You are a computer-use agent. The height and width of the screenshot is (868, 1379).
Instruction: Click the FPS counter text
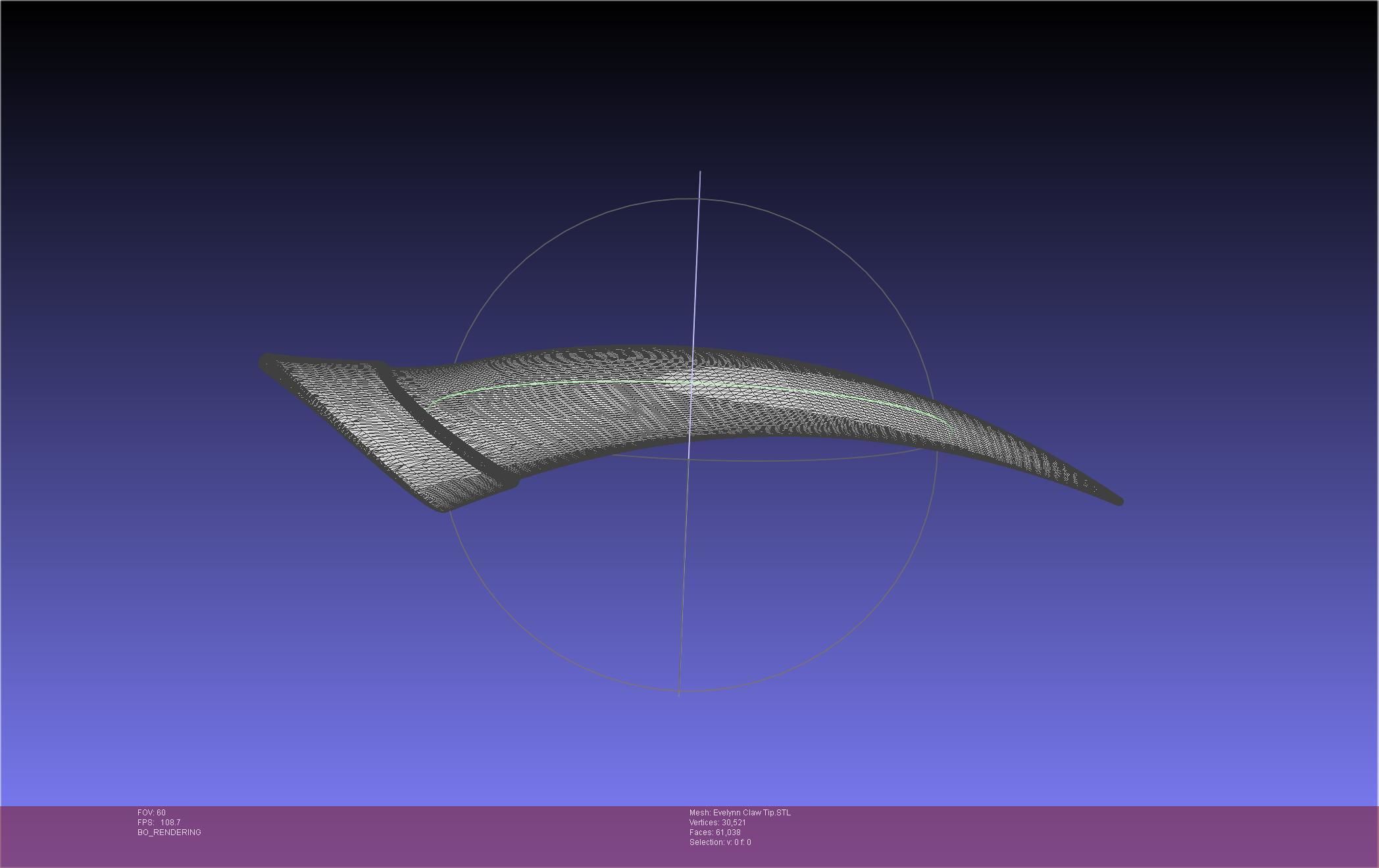click(x=159, y=823)
